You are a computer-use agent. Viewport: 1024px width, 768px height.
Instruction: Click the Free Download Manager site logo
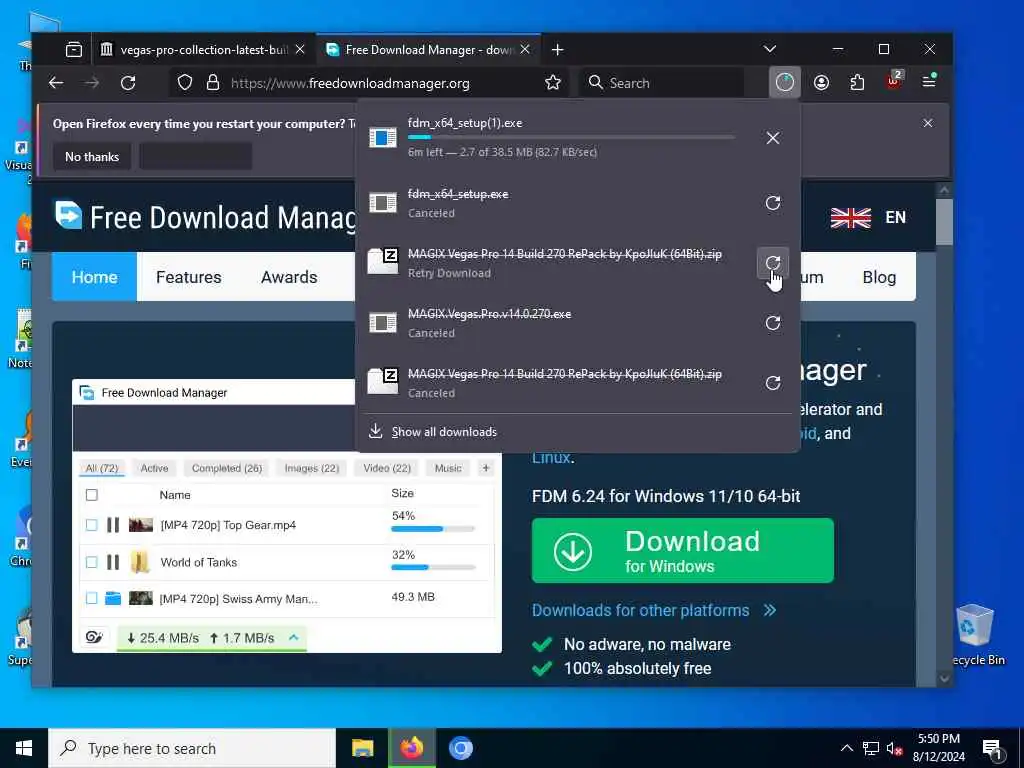[204, 217]
